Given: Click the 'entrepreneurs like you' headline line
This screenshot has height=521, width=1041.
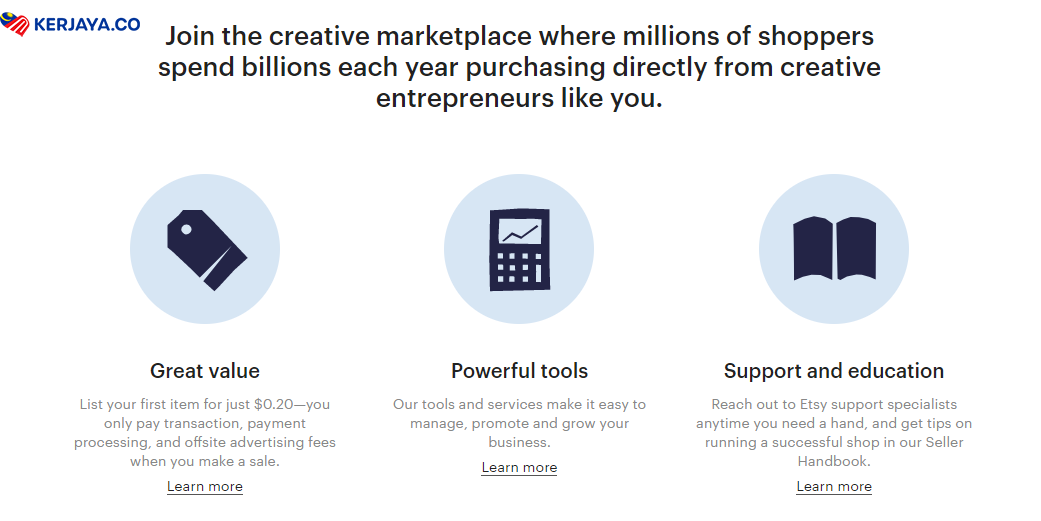Looking at the screenshot, I should 519,99.
